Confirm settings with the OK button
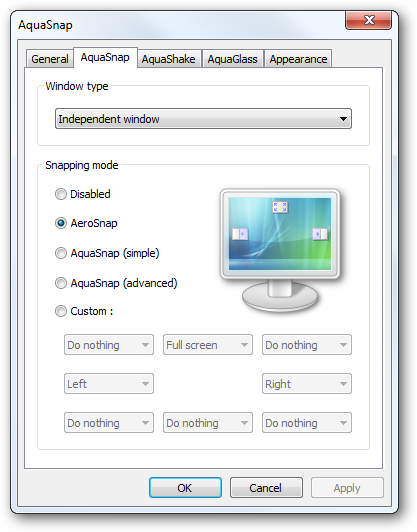Image resolution: width=417 pixels, height=532 pixels. pos(185,488)
